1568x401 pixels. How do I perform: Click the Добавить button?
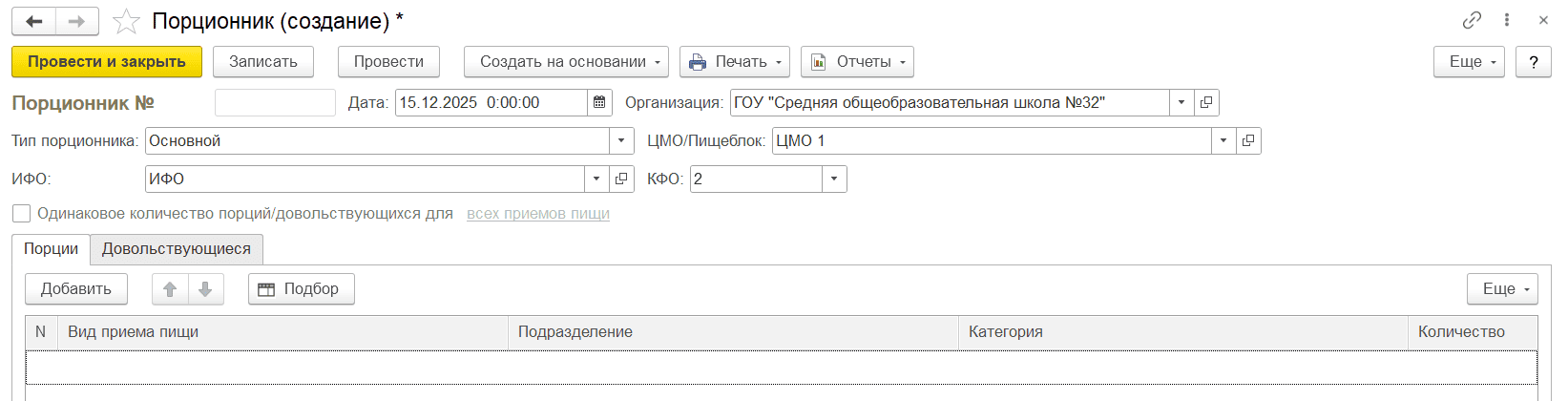pyautogui.click(x=76, y=289)
